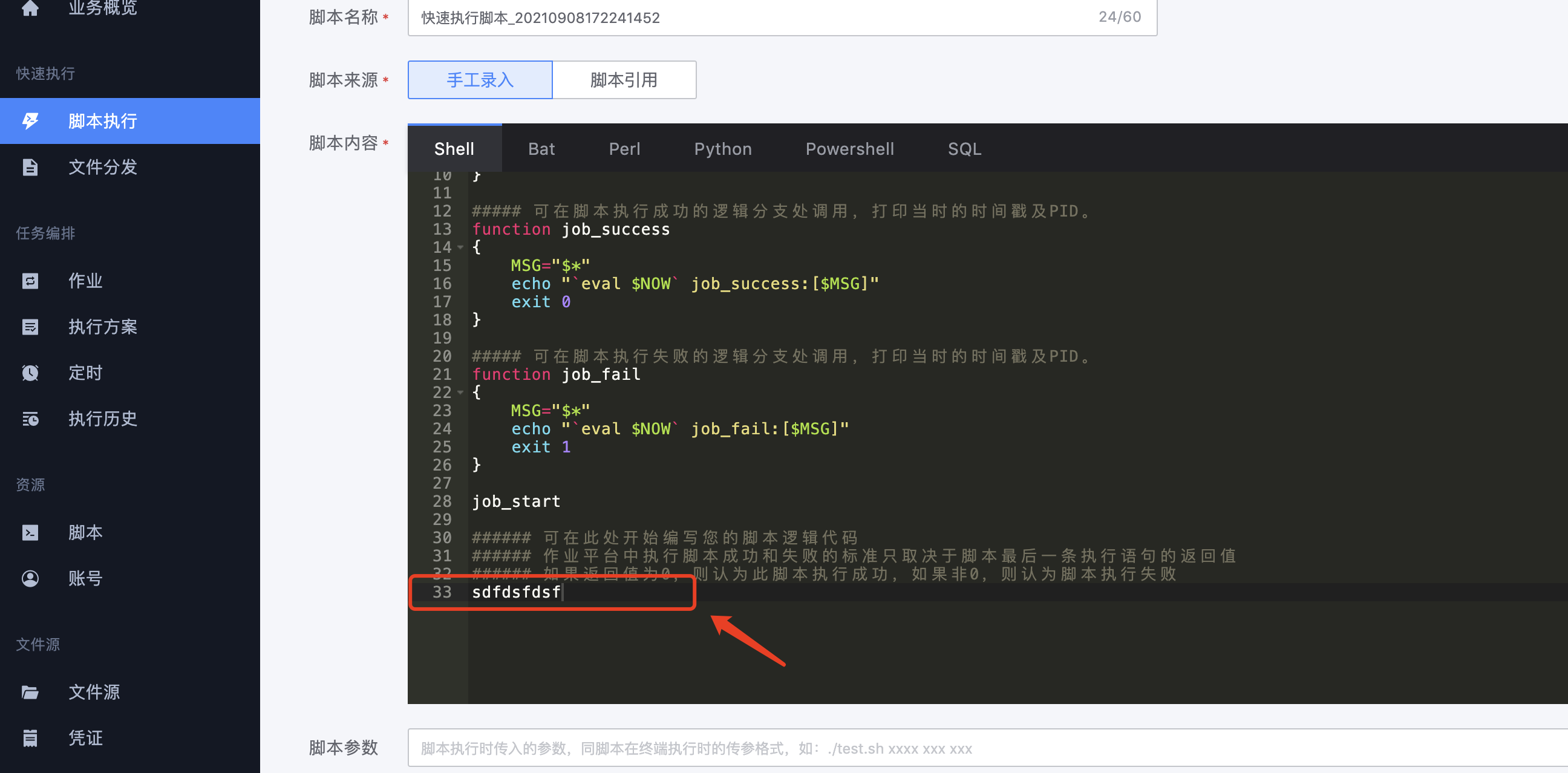Open the 作业 jobs icon
Viewport: 1568px width, 773px height.
[x=30, y=281]
